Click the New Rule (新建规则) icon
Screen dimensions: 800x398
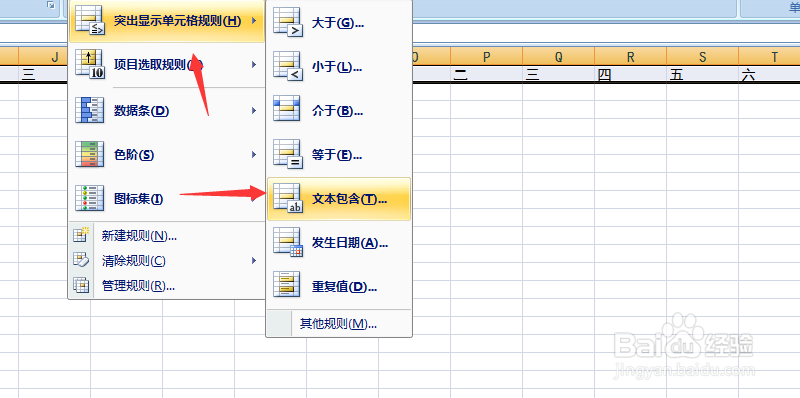pyautogui.click(x=81, y=235)
